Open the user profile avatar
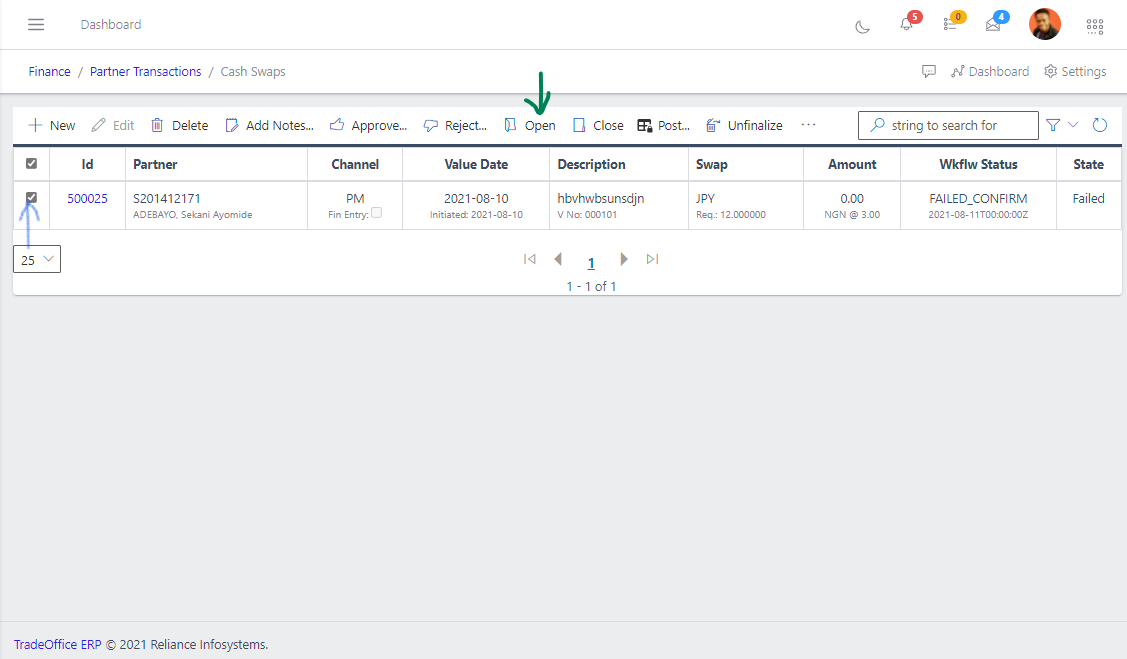 click(x=1045, y=24)
